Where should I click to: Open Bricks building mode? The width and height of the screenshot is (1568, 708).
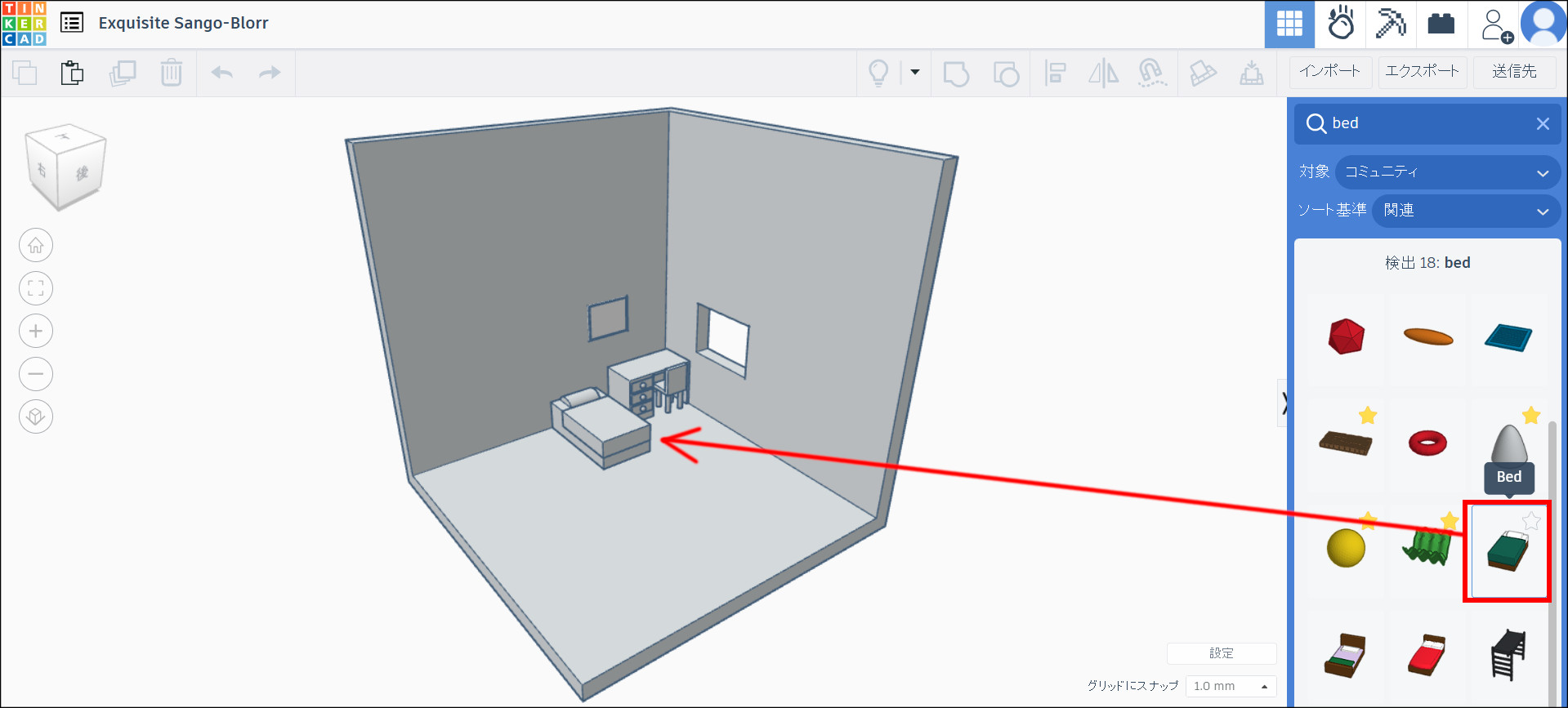[1441, 24]
